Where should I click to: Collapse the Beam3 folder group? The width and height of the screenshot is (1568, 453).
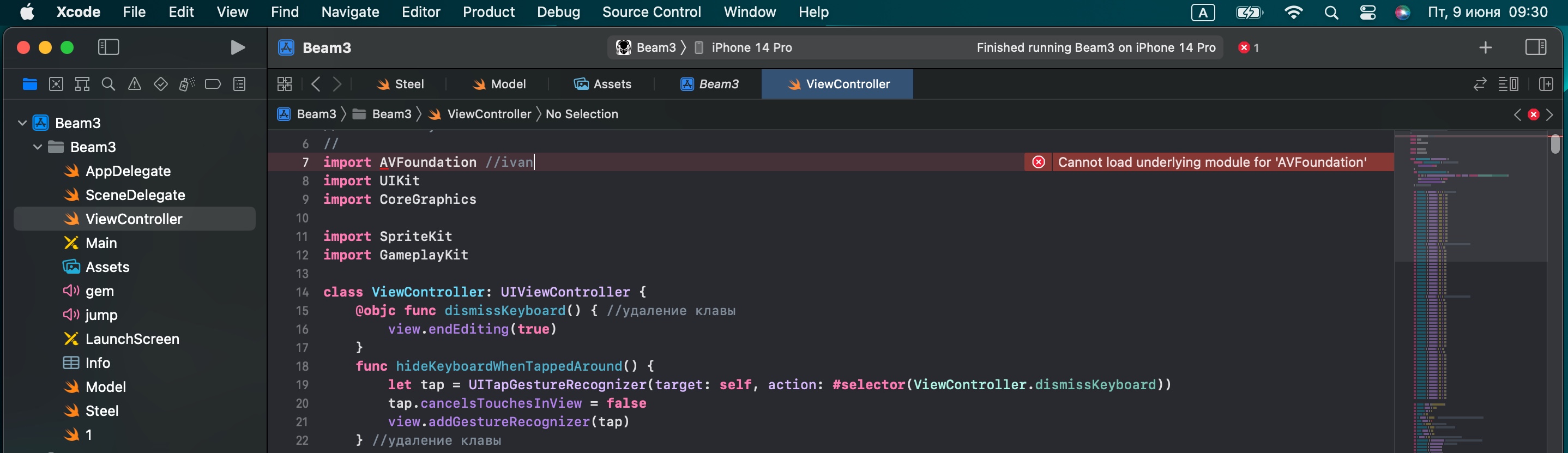point(38,147)
